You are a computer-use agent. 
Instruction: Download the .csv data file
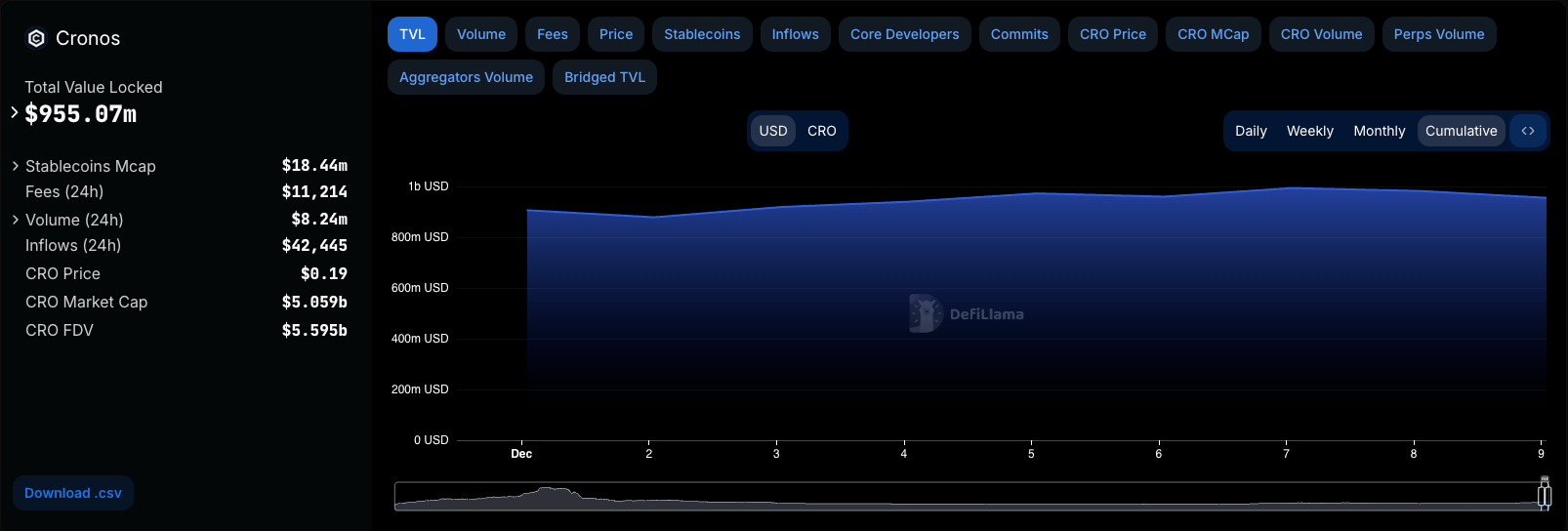coord(73,493)
